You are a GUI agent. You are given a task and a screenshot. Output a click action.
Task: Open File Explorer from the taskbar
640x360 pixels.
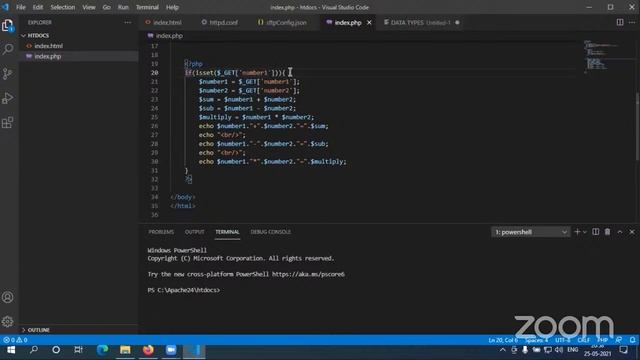pos(125,350)
